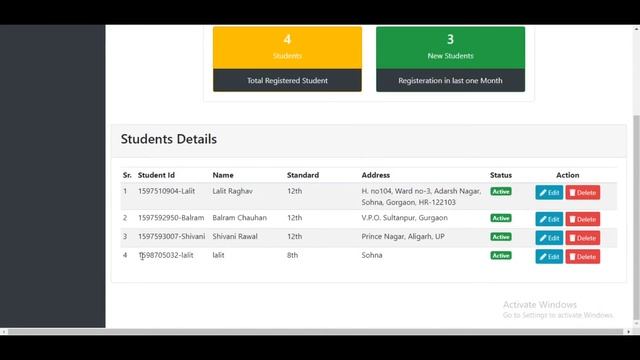
Task: Click the vertical scrollbar down arrow
Action: coord(636,324)
